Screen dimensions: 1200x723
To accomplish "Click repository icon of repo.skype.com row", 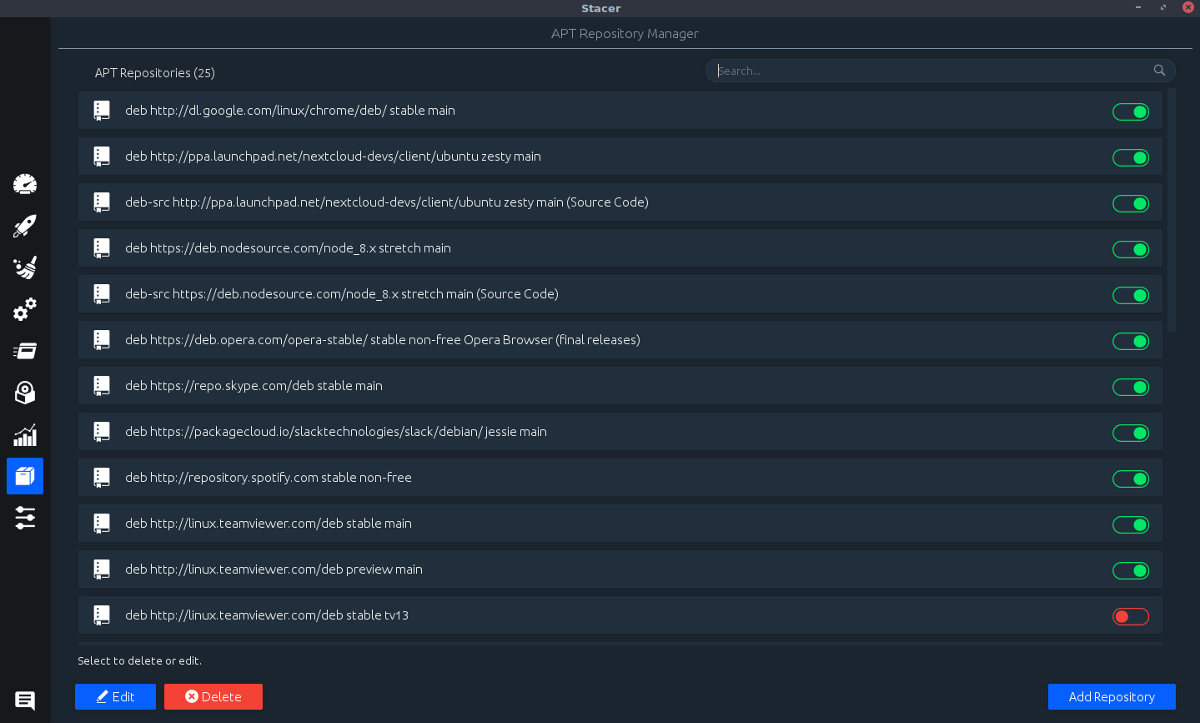I will click(x=101, y=386).
